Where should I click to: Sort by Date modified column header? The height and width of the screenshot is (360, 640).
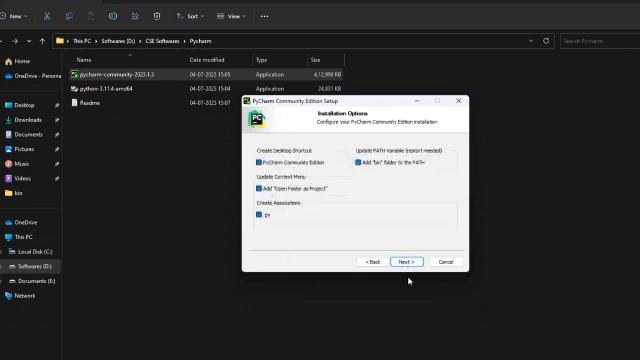[207, 60]
